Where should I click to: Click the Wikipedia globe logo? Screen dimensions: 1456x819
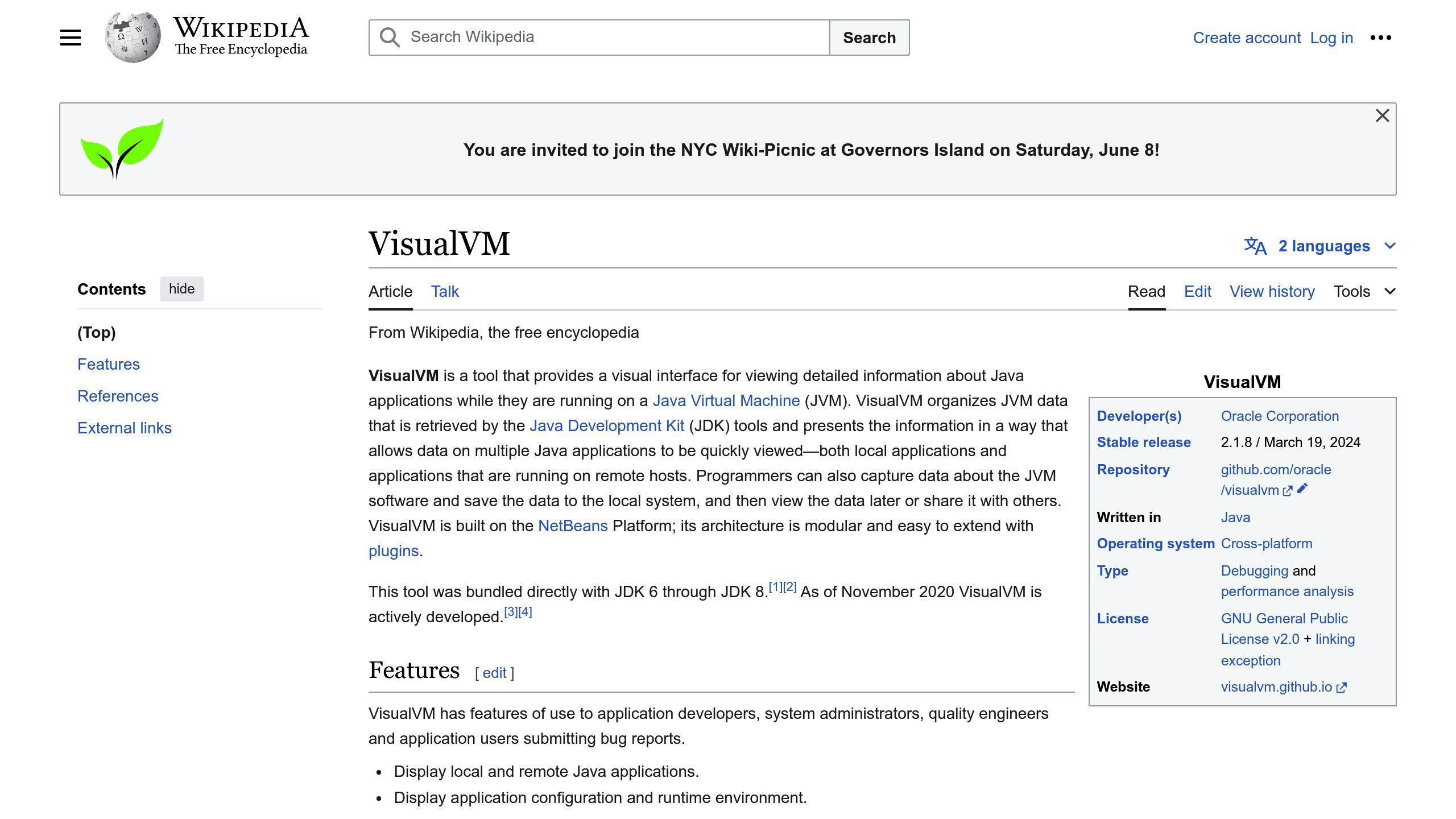133,37
